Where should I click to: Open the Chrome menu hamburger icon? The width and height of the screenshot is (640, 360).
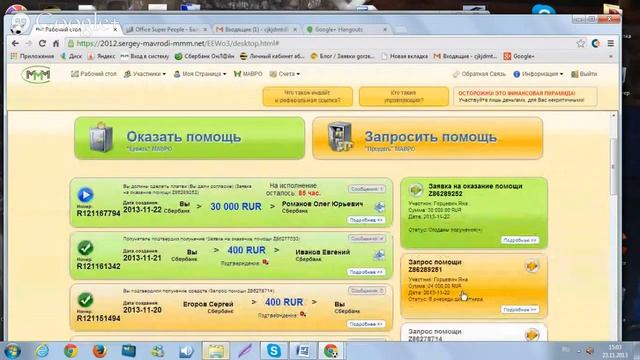point(611,43)
